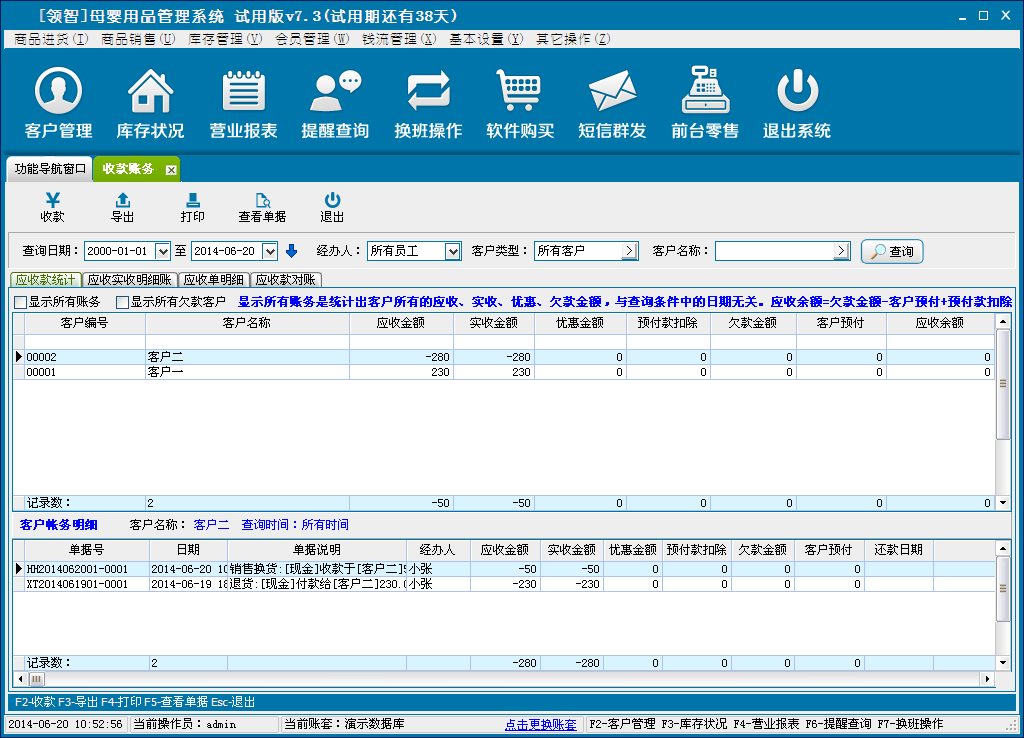Enable the 显示所有账务 checkbox
Image resolution: width=1024 pixels, height=738 pixels.
point(21,302)
